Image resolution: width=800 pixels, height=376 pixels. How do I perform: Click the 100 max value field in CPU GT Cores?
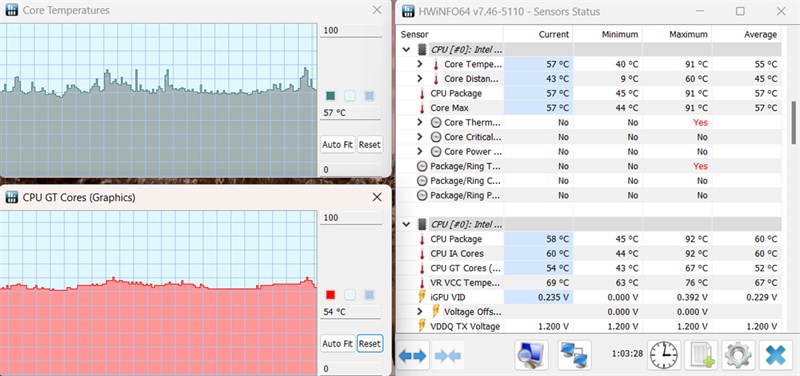point(351,218)
